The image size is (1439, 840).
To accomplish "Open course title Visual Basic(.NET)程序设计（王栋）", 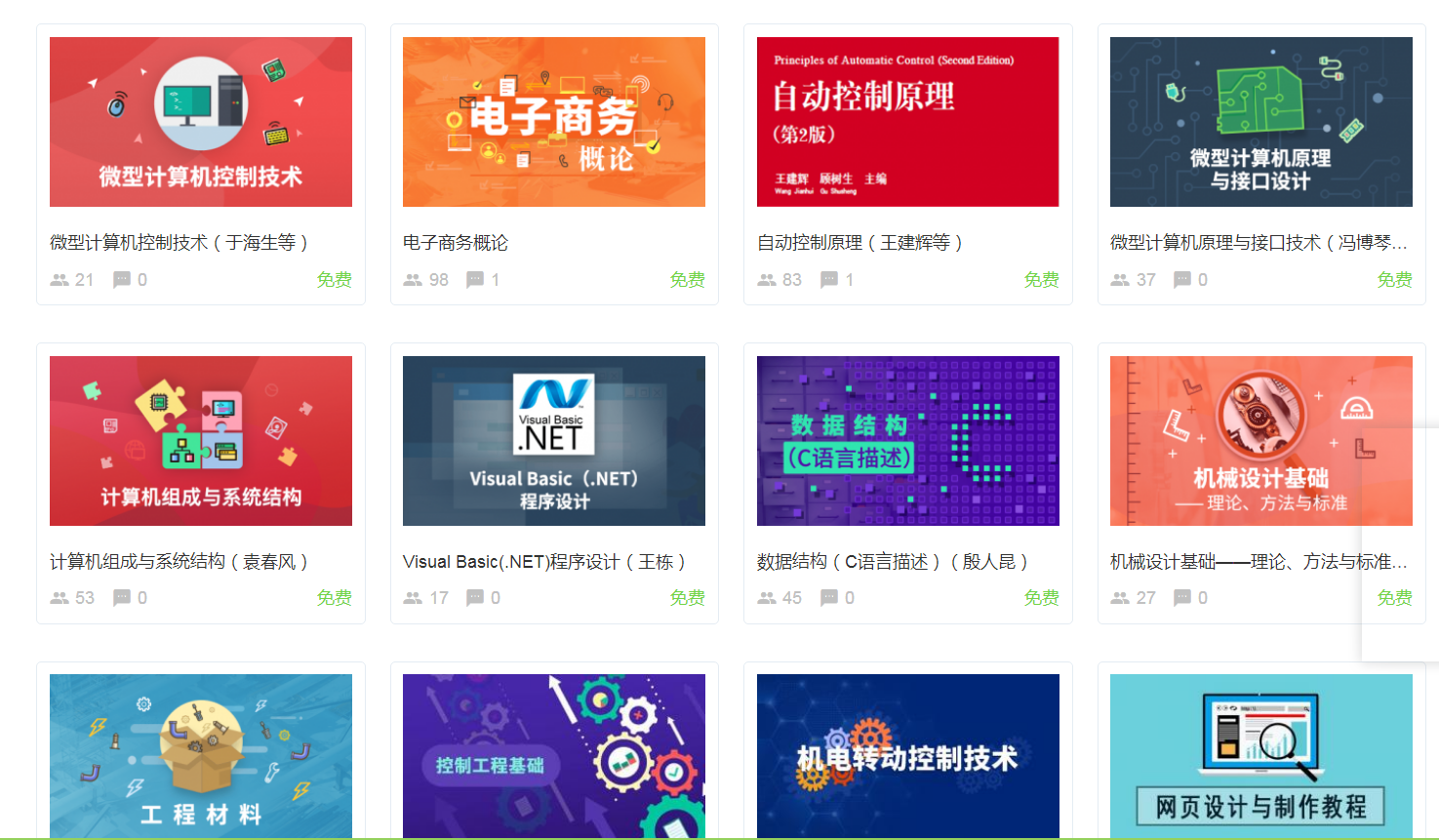I will click(x=545, y=562).
